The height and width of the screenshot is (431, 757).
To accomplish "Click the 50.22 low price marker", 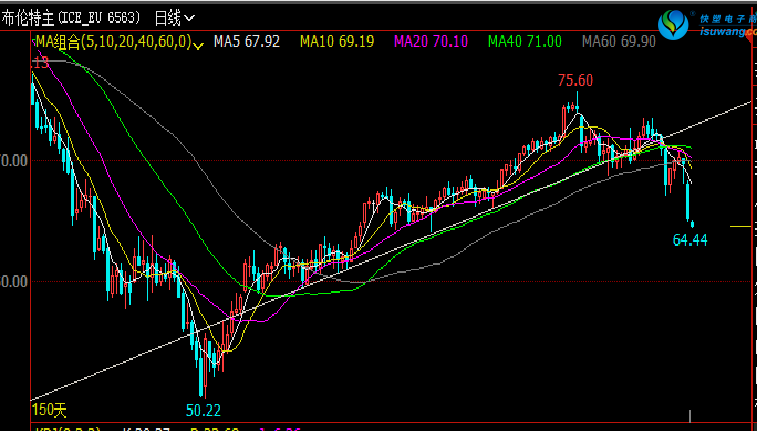I will click(203, 410).
